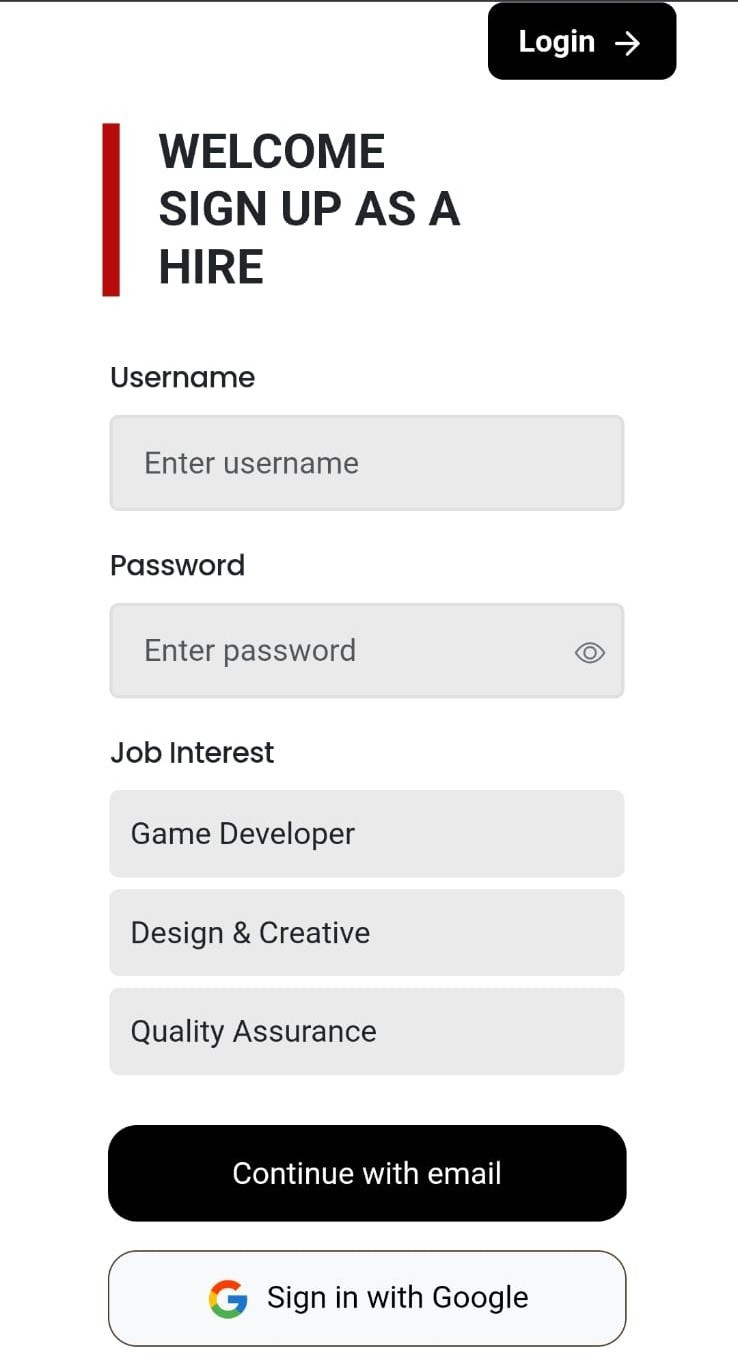
Task: Click the "Enter password" placeholder text
Action: [x=250, y=651]
